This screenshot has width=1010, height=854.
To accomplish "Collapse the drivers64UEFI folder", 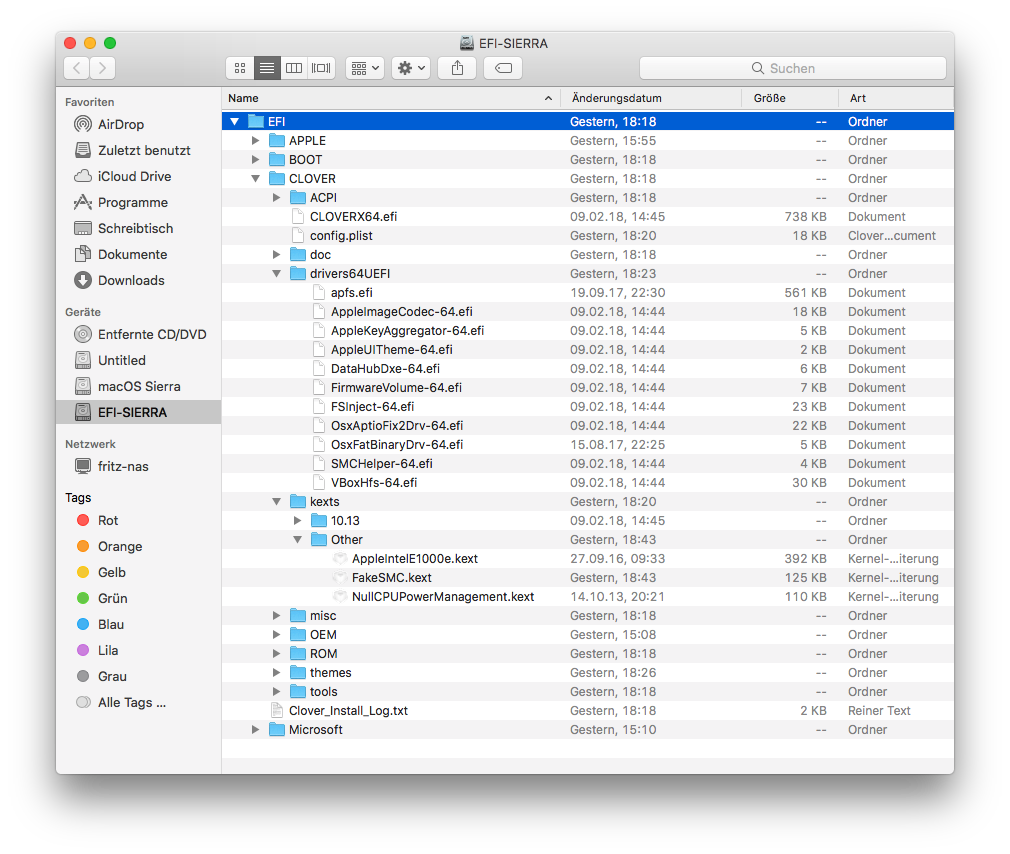I will tap(277, 274).
